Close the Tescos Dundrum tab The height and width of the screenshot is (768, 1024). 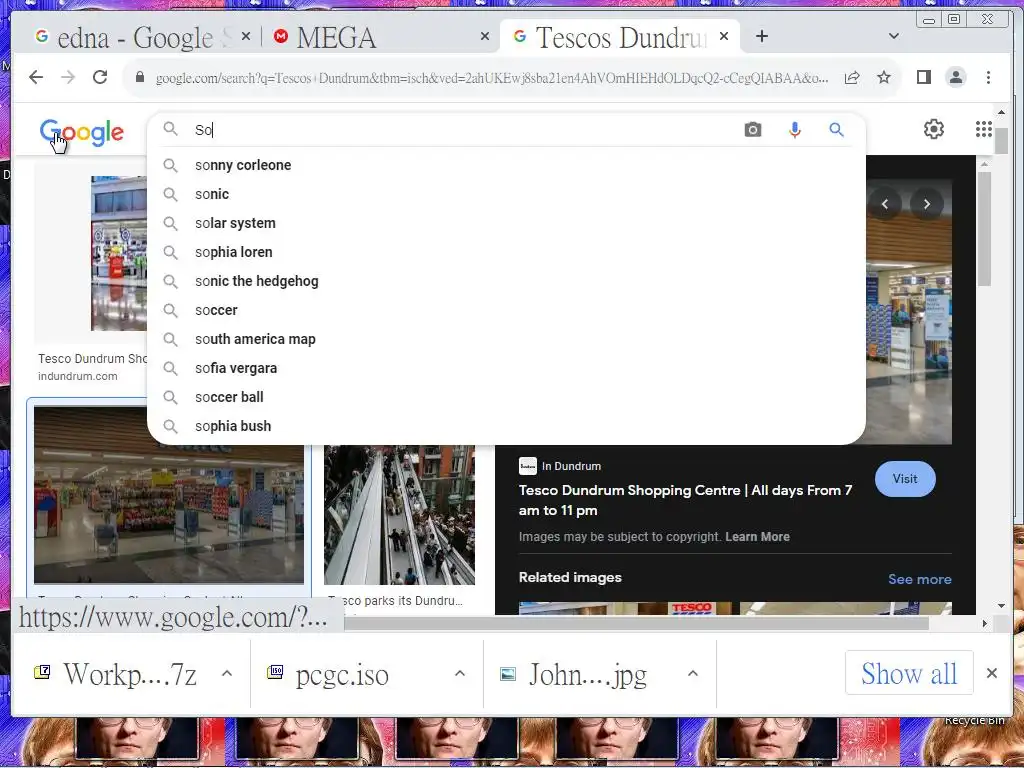click(724, 37)
